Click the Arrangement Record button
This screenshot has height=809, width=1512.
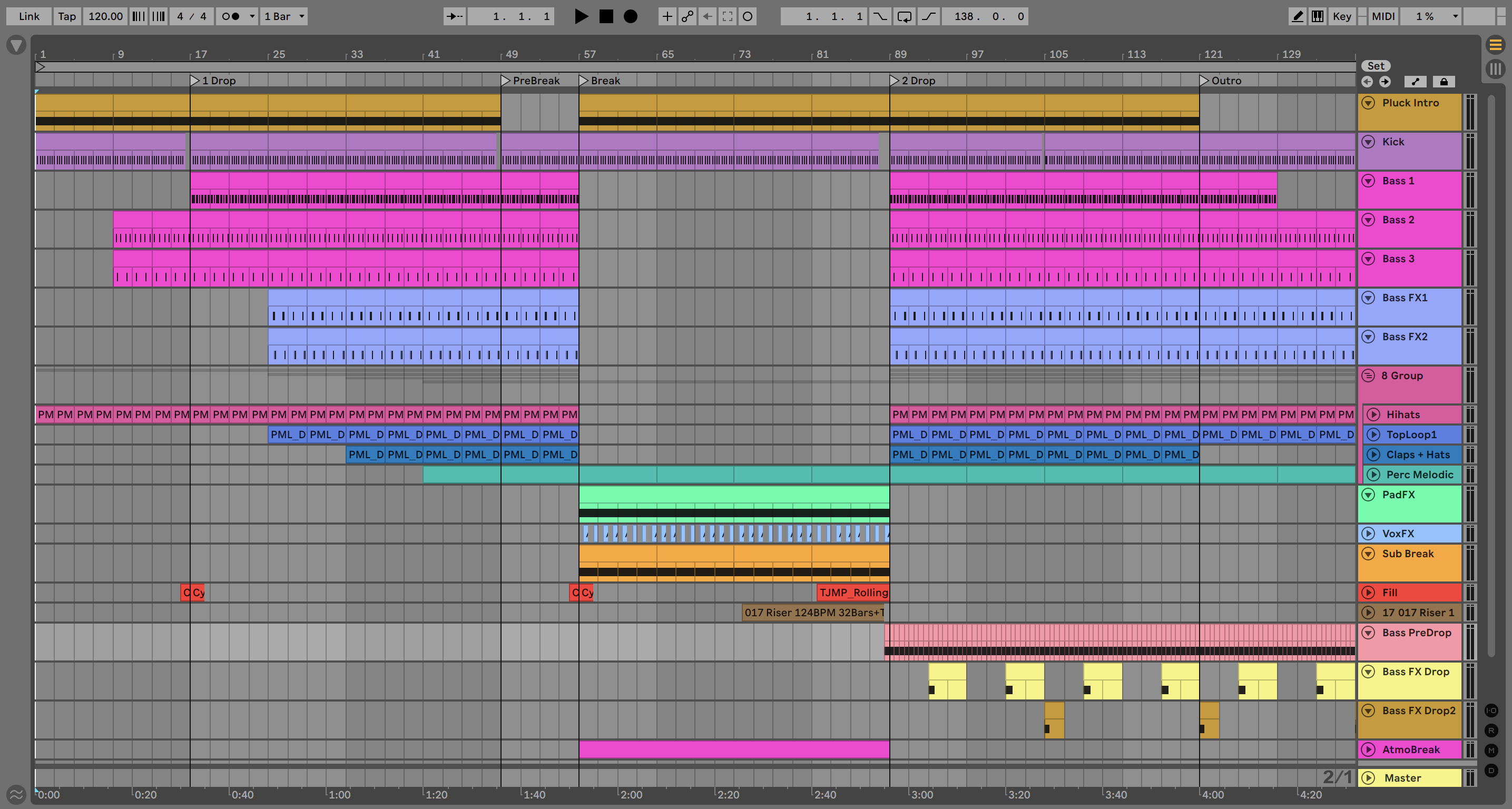[x=630, y=16]
